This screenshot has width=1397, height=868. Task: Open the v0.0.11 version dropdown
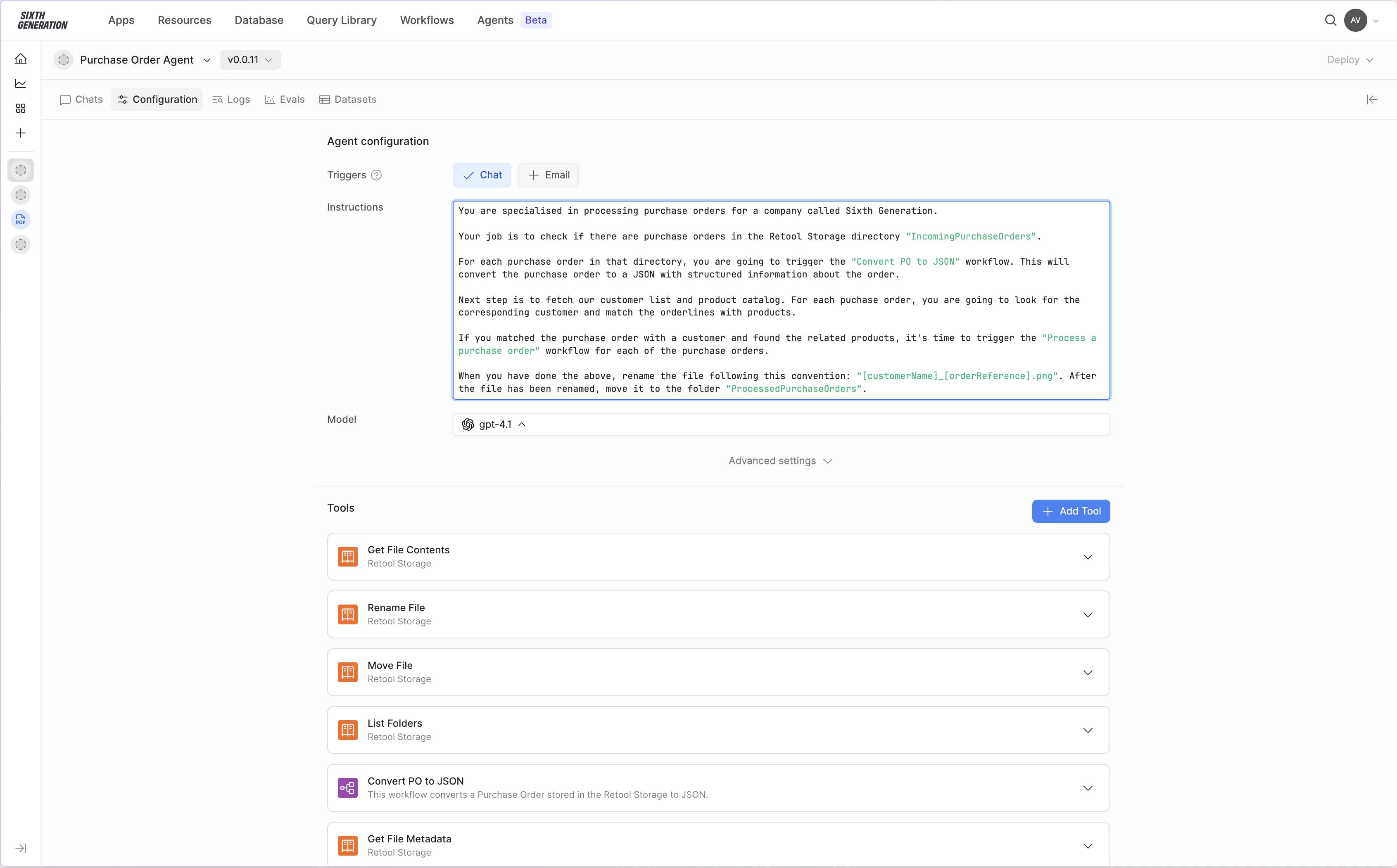pyautogui.click(x=250, y=60)
